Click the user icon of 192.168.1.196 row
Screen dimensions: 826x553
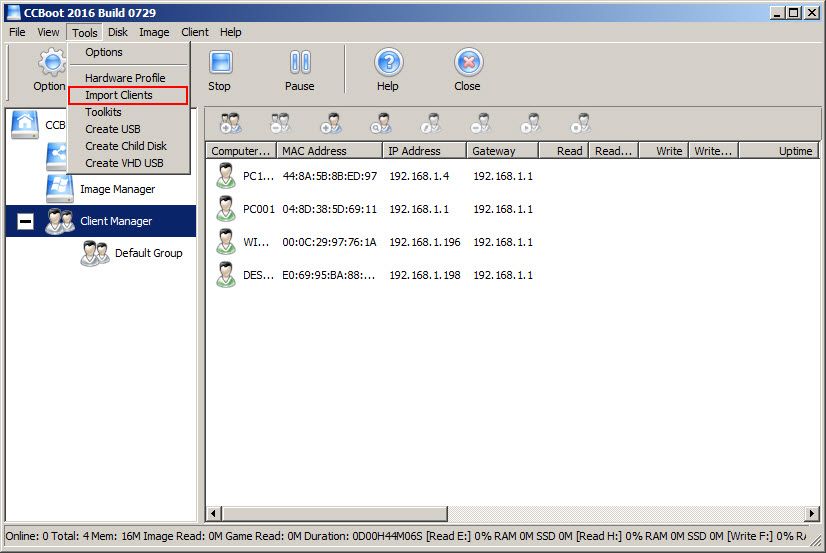point(226,242)
